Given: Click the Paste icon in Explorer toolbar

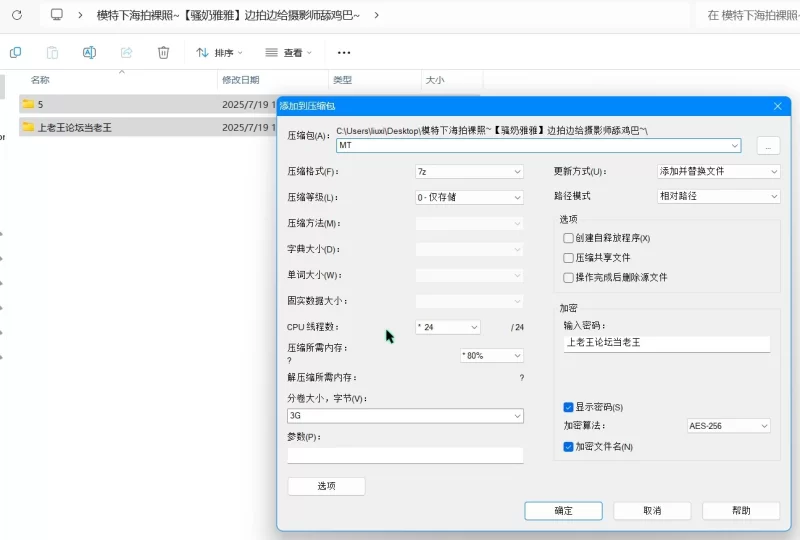Looking at the screenshot, I should click(53, 53).
